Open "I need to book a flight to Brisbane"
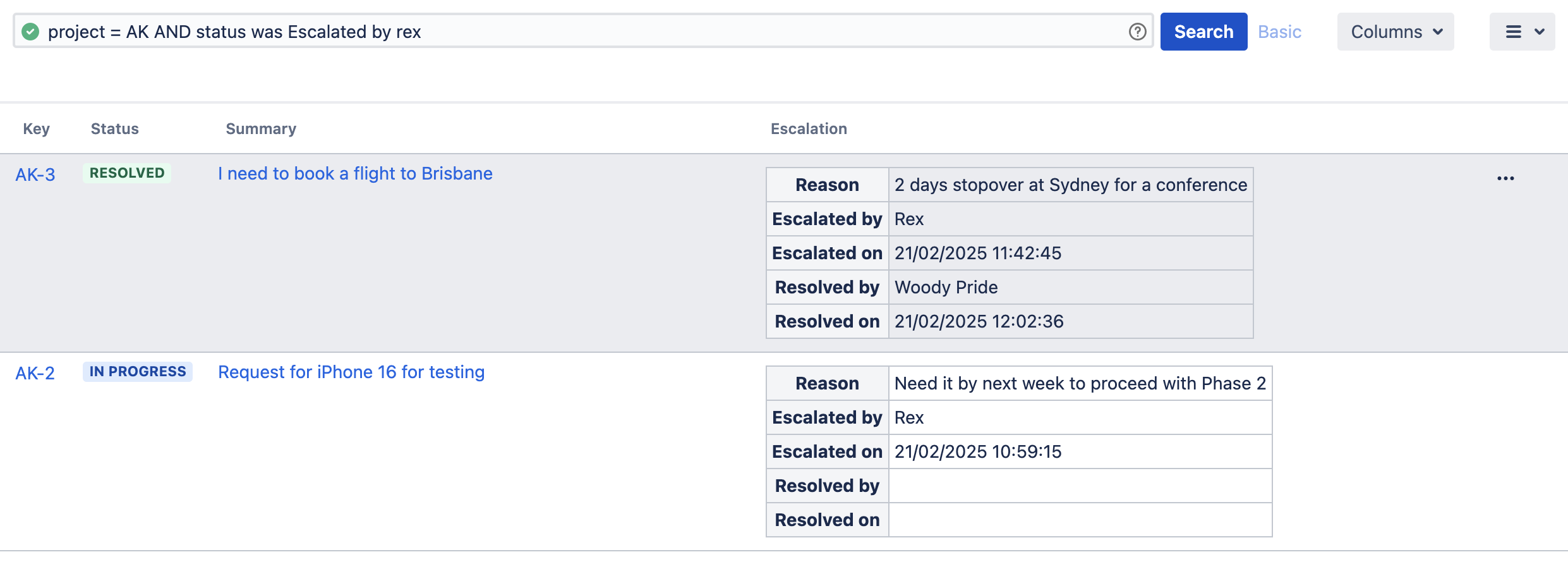The height and width of the screenshot is (564, 1568). coord(355,174)
